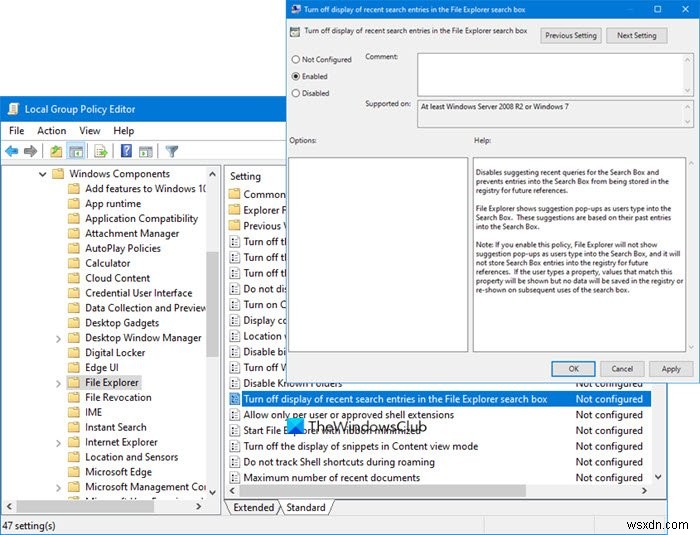Toggle the Show/Hide Console Tree icon

click(x=76, y=151)
